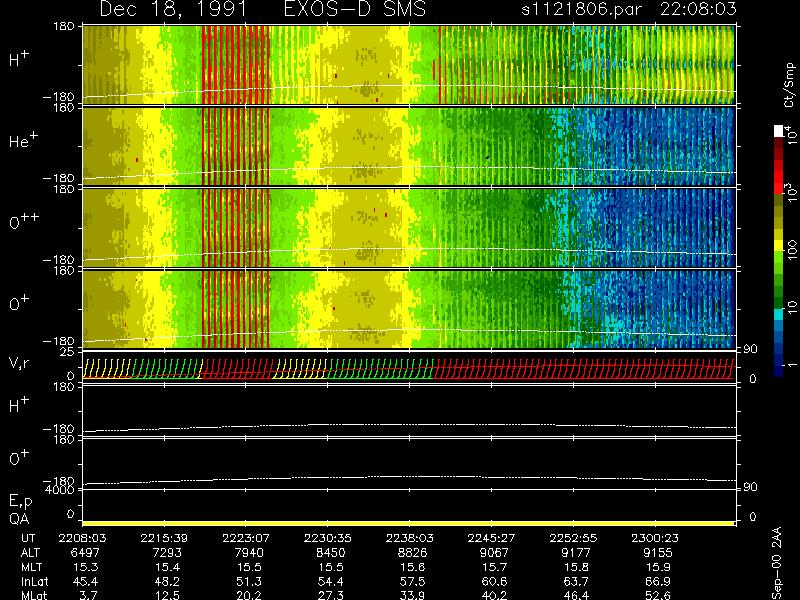
Task: Click the MLat value "12.5"
Action: pyautogui.click(x=167, y=595)
